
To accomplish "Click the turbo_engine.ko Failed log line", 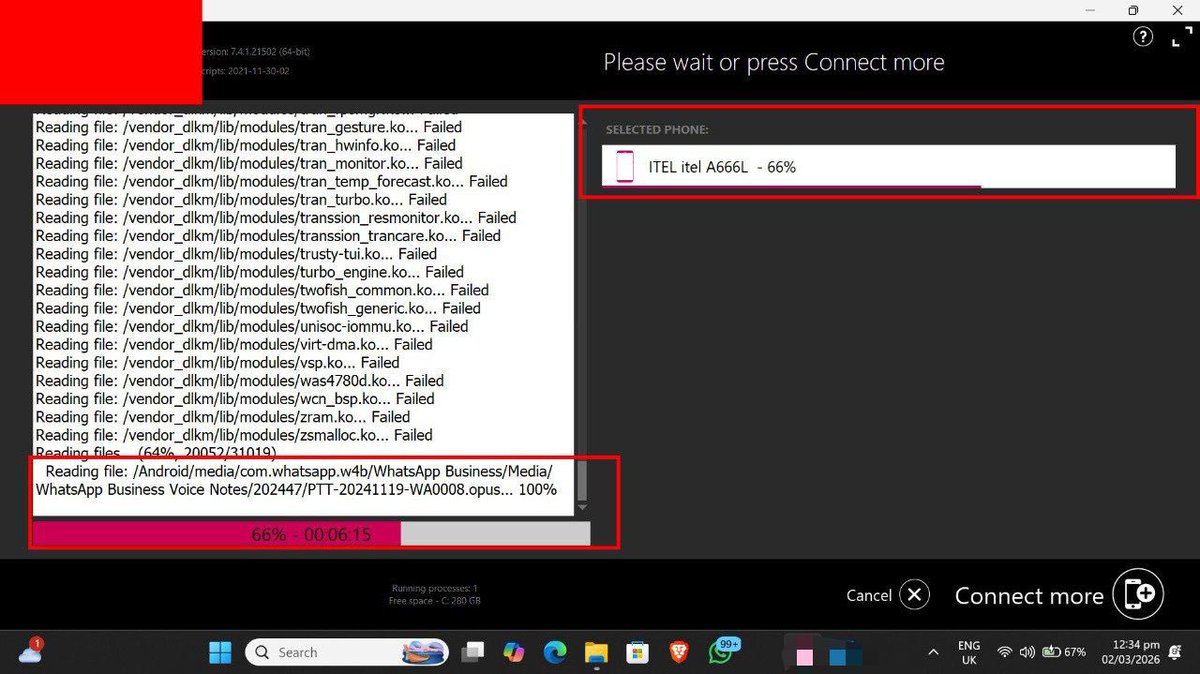I will tap(250, 271).
